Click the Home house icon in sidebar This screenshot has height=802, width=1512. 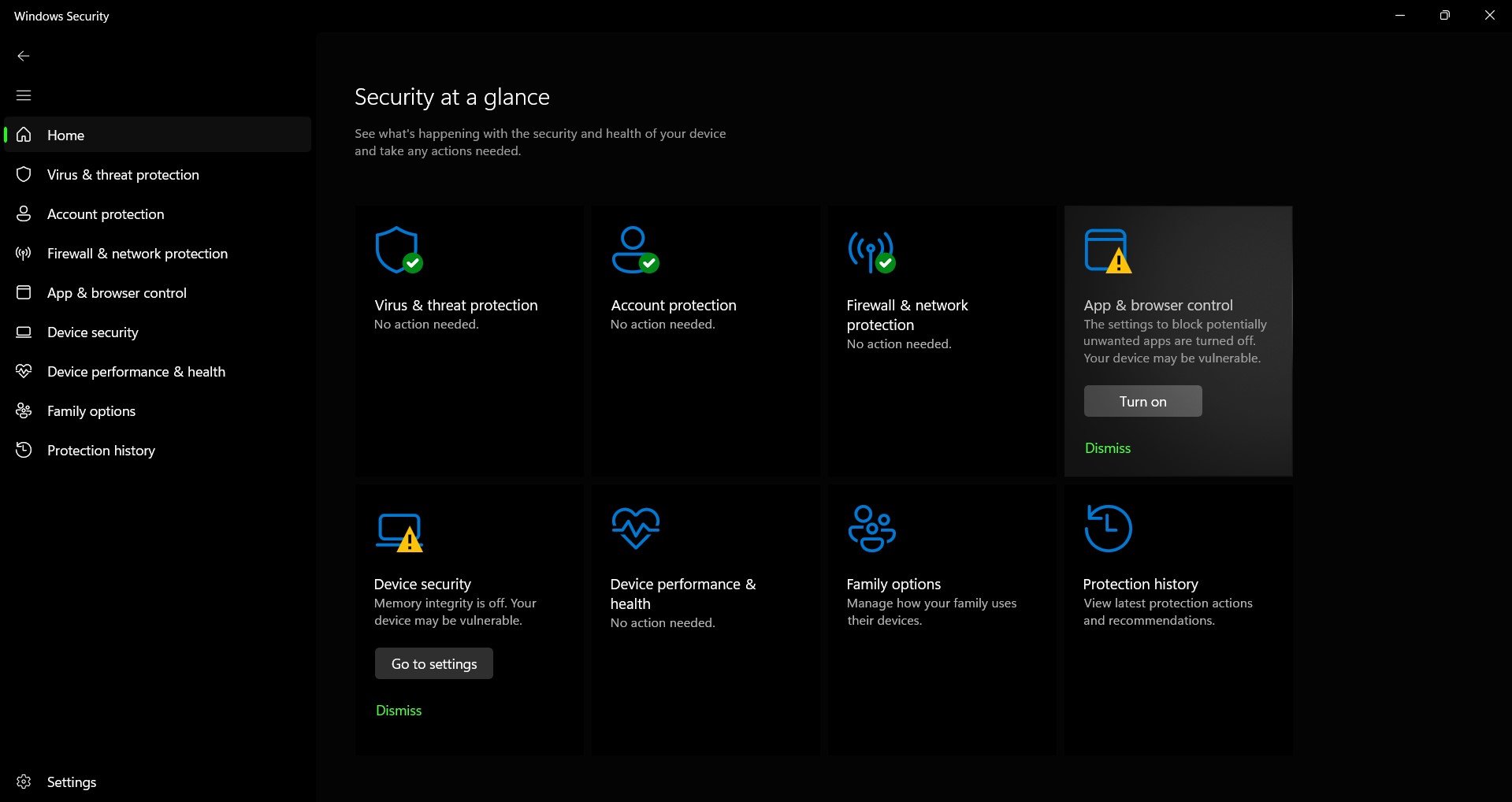[x=24, y=135]
